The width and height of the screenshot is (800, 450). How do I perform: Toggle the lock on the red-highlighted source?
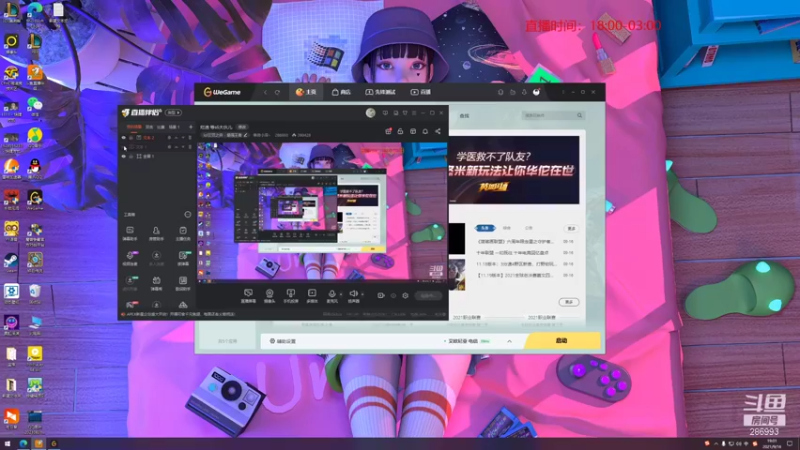pos(131,138)
